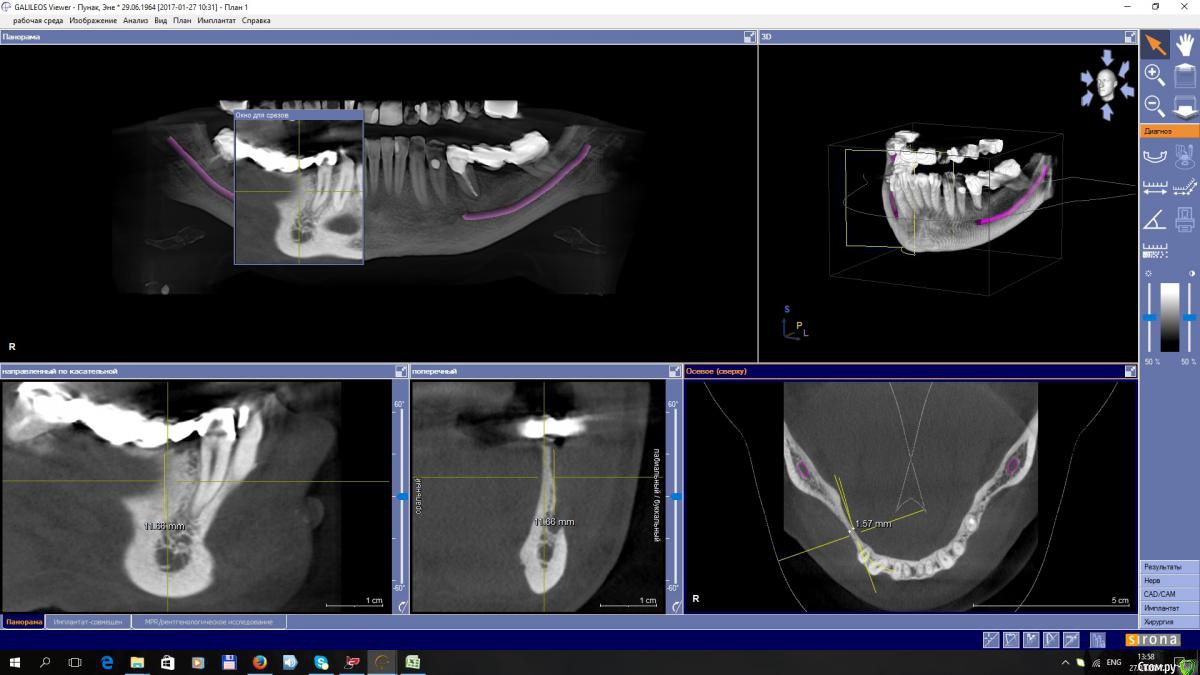Open Firefox from the Windows taskbar
The image size is (1200, 675).
click(x=259, y=662)
